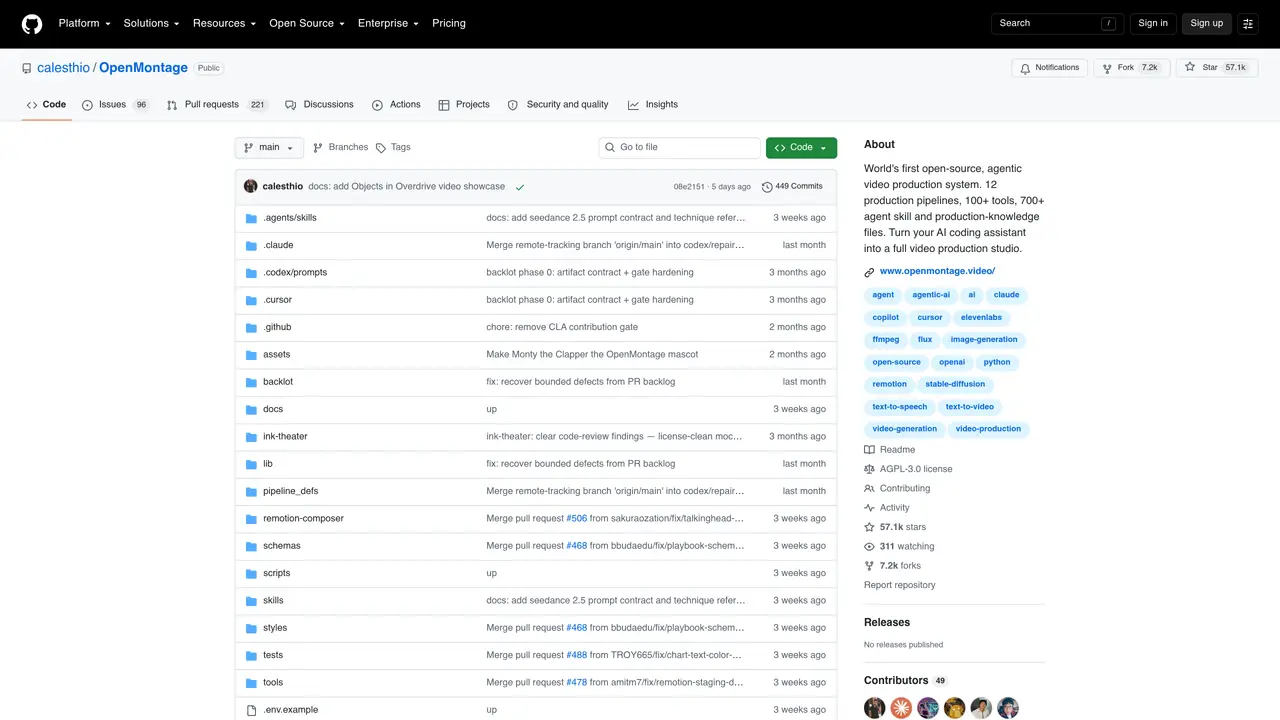Click the assets folder icon
The image size is (1280, 720).
(252, 355)
